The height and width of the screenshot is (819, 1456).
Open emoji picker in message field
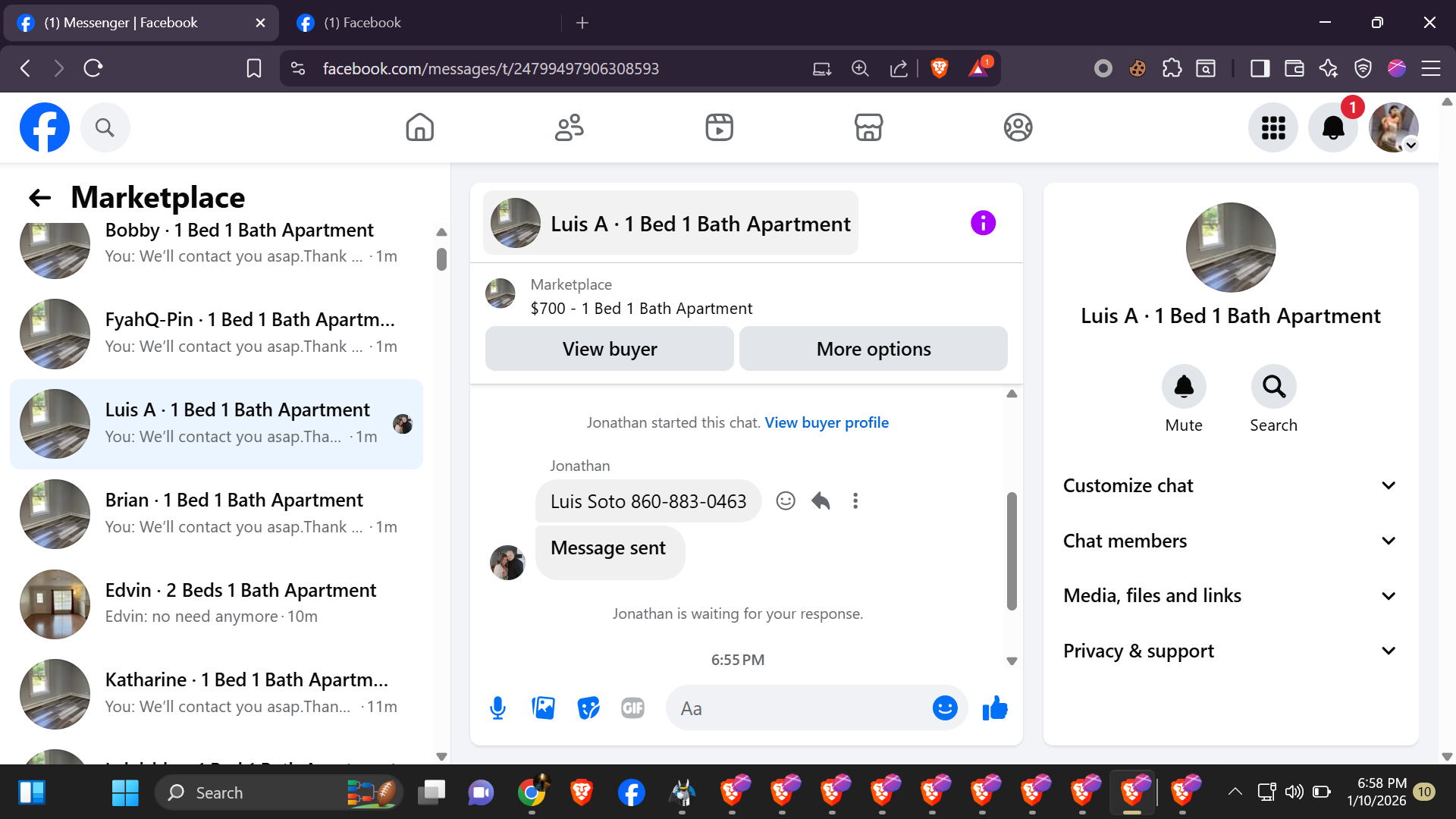[945, 708]
